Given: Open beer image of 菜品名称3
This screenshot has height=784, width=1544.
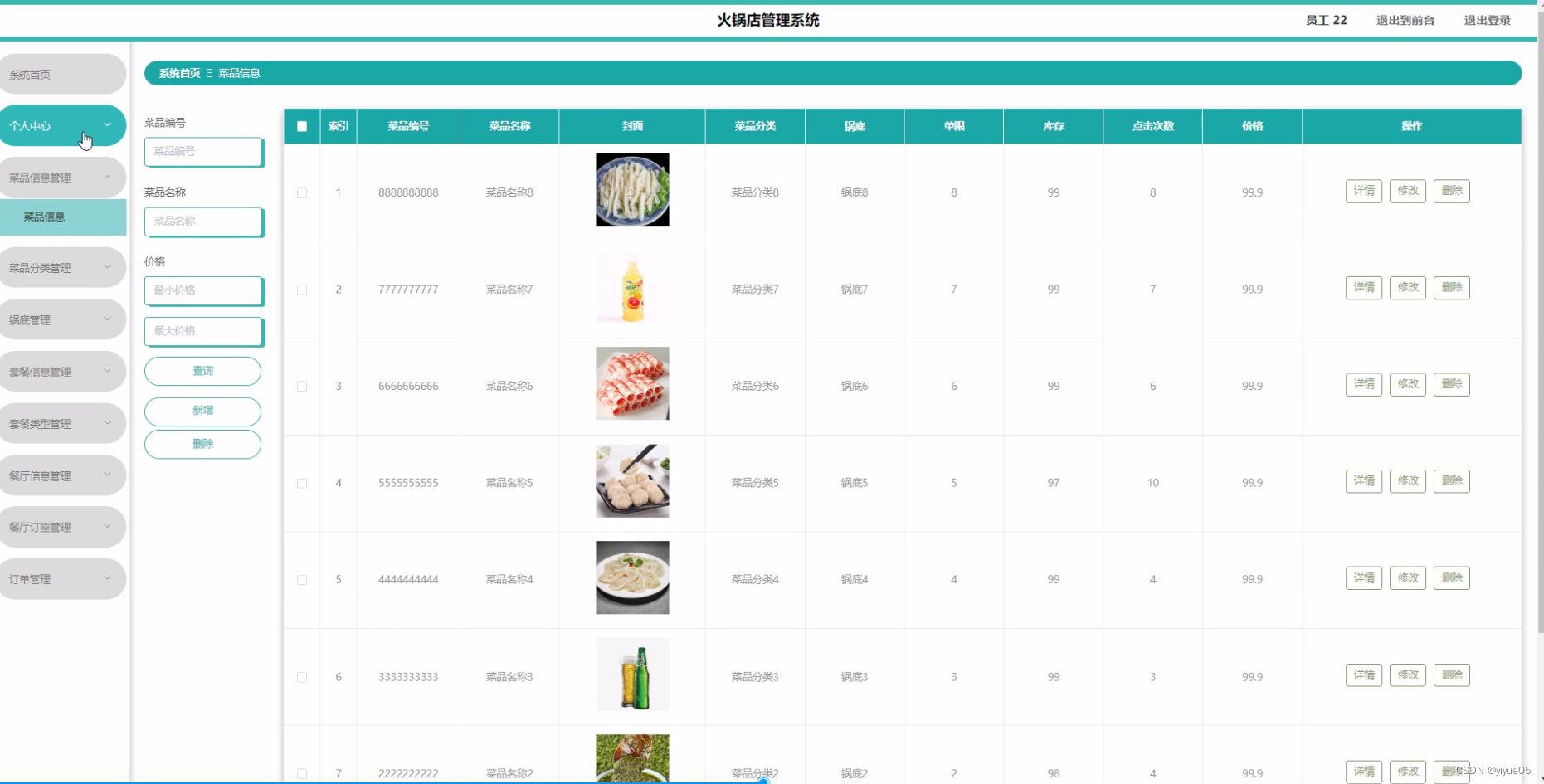Looking at the screenshot, I should coord(632,674).
